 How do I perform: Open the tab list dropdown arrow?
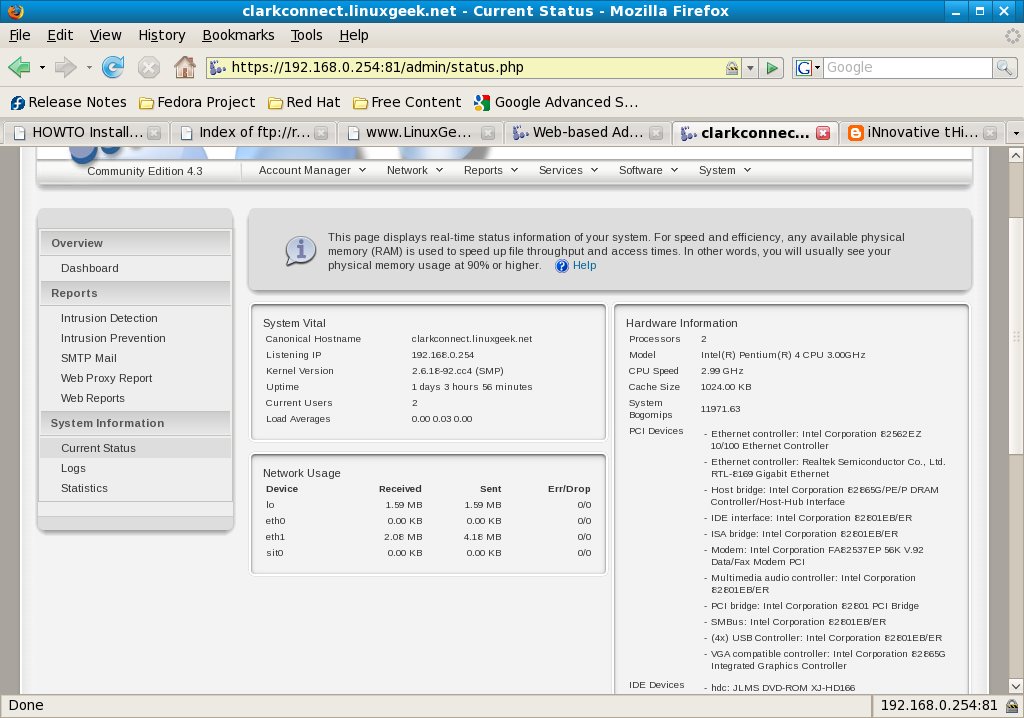pos(1016,133)
